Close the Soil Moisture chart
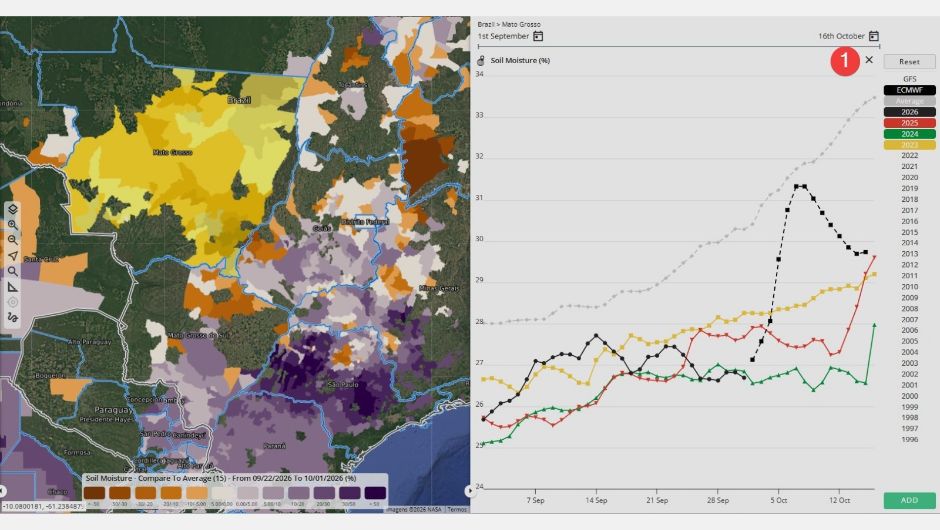 pos(869,60)
